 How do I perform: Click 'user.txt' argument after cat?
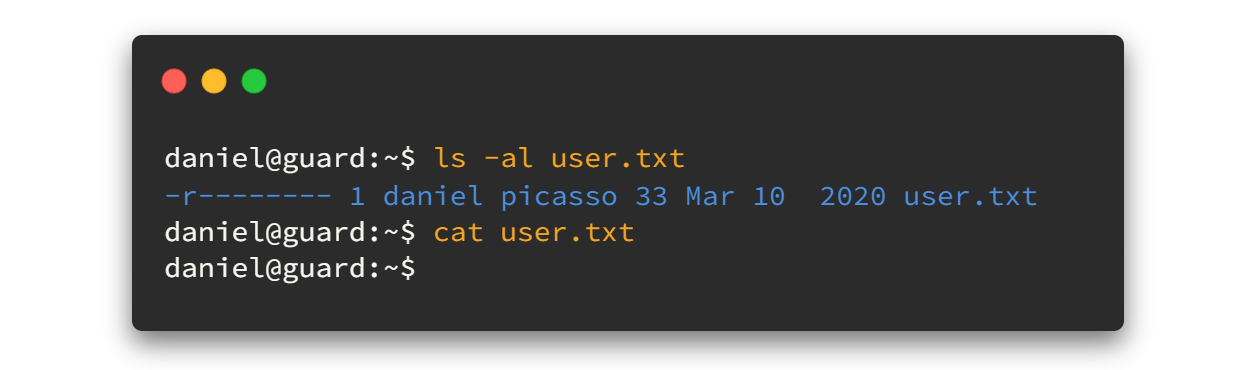point(568,233)
